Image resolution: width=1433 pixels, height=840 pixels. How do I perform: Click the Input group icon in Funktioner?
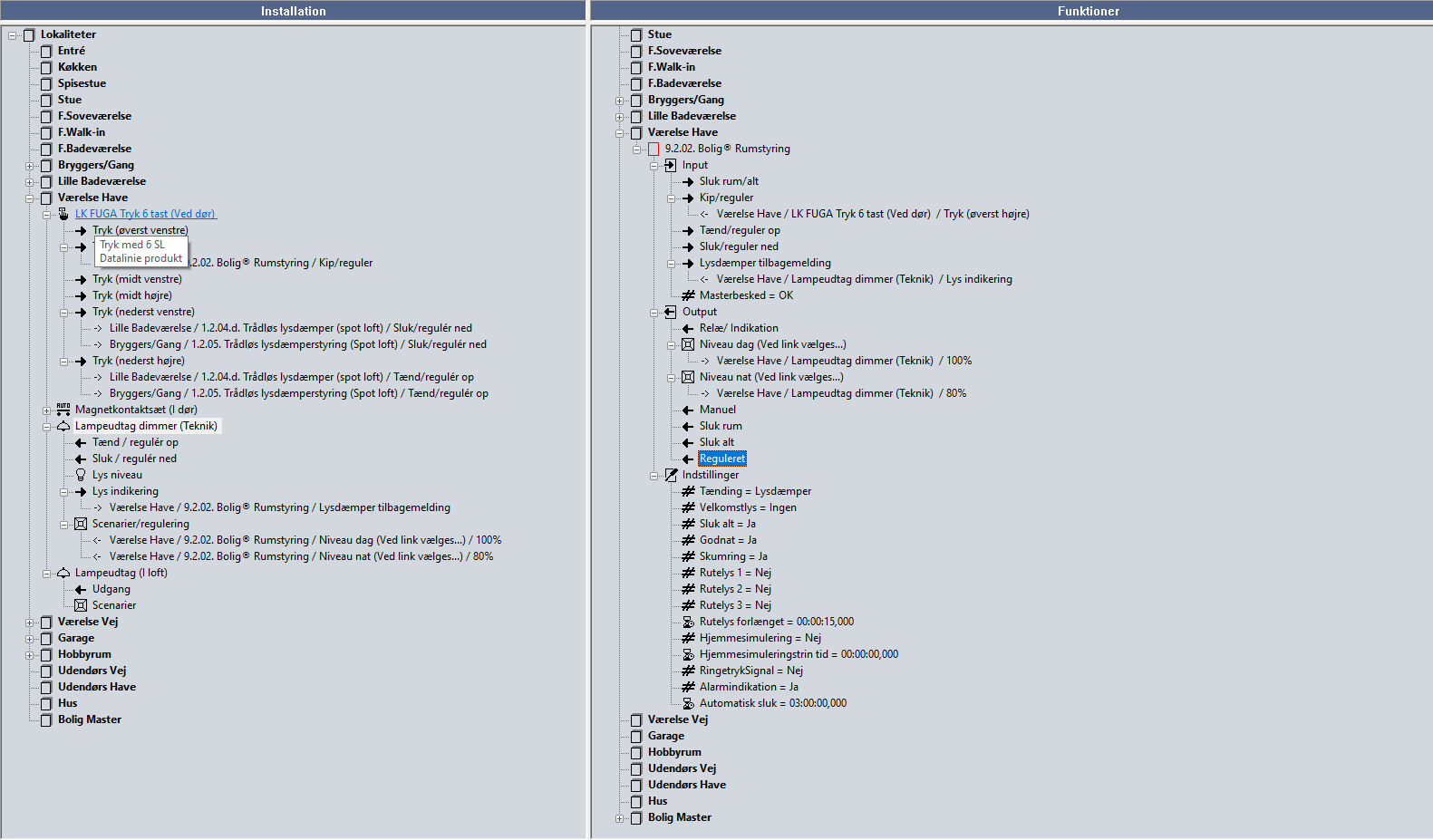(671, 165)
